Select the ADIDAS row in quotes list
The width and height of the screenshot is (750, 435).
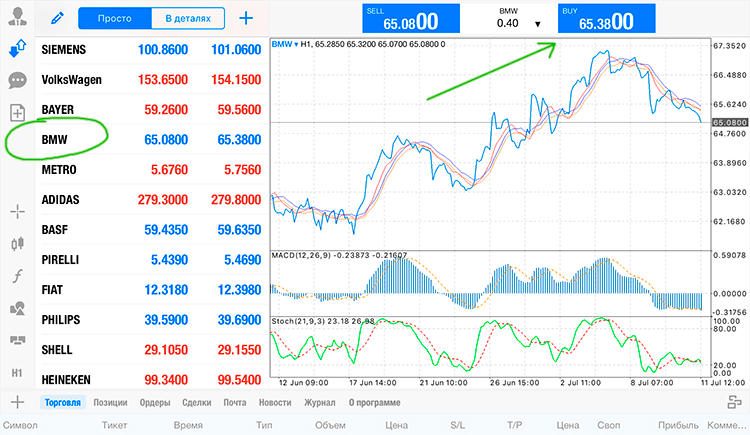(152, 200)
